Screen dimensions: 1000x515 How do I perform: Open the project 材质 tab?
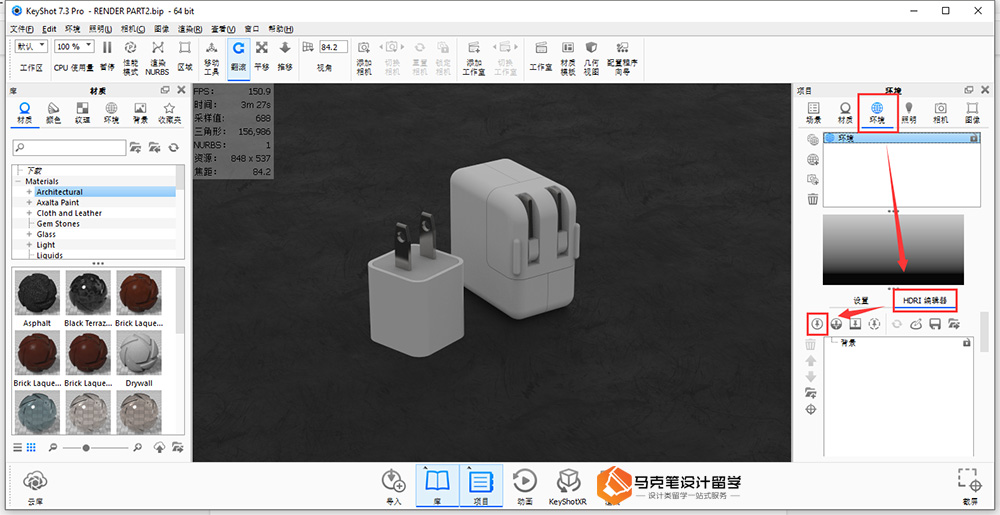(845, 113)
